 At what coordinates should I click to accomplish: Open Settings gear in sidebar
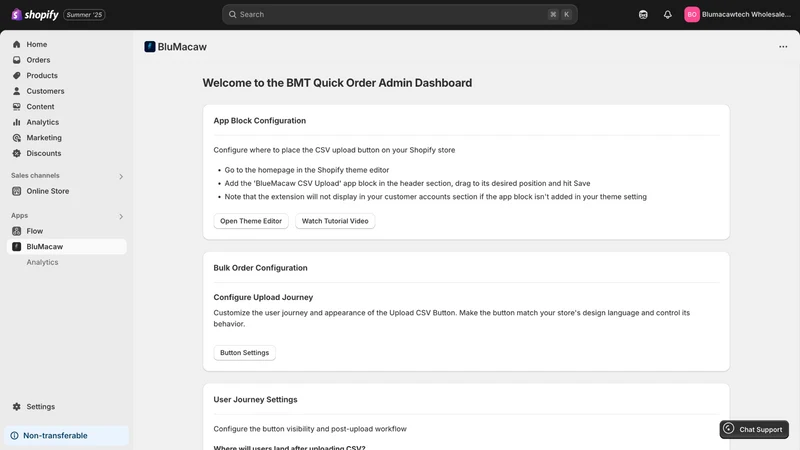point(17,407)
